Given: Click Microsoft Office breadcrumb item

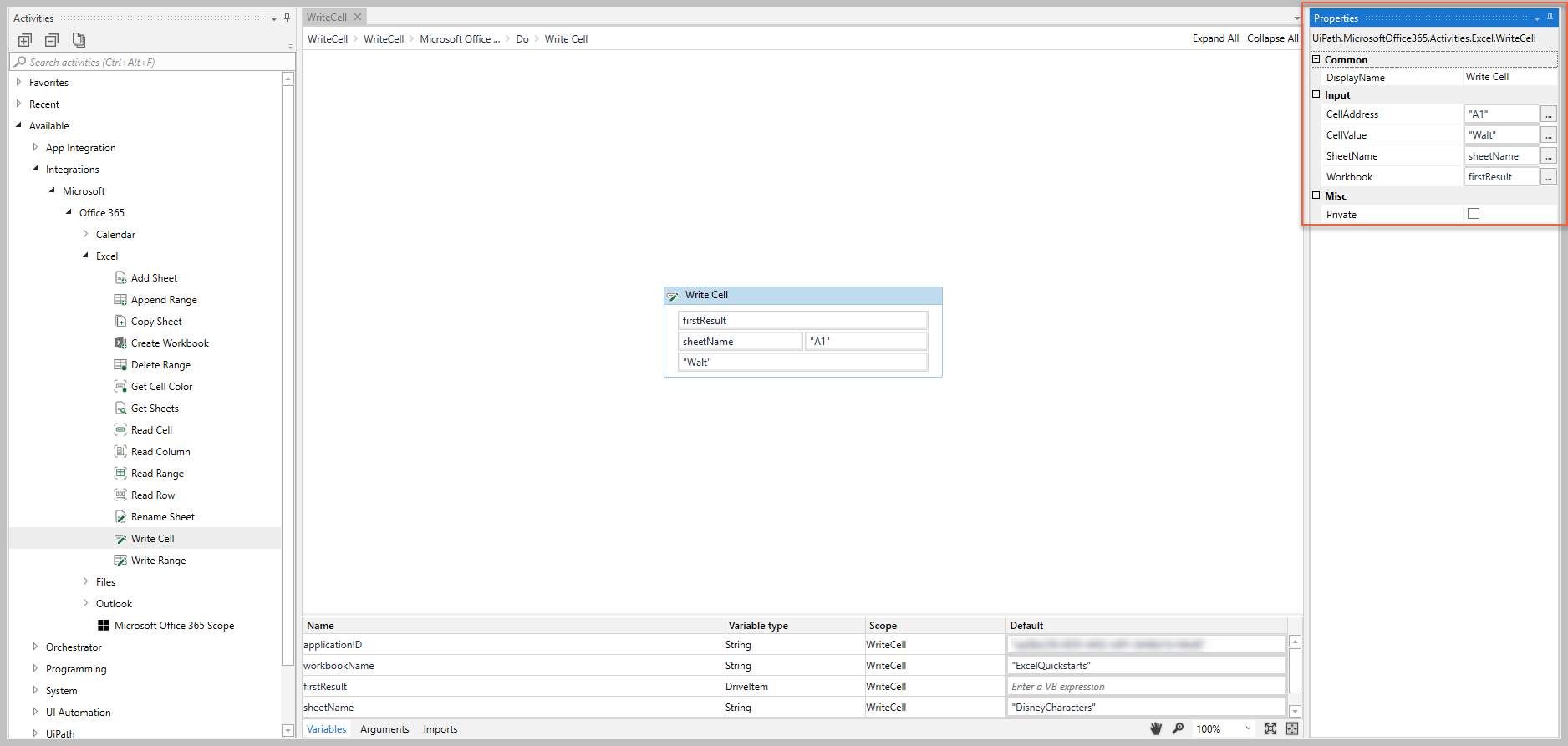Looking at the screenshot, I should 460,39.
